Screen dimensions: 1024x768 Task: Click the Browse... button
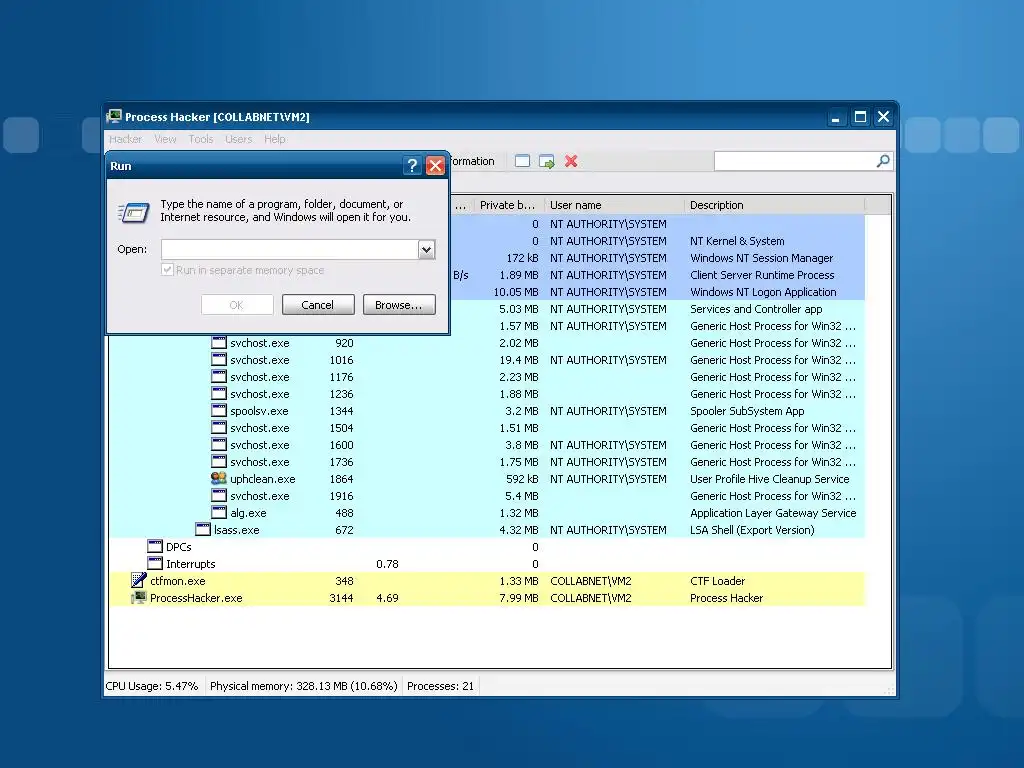coord(399,305)
